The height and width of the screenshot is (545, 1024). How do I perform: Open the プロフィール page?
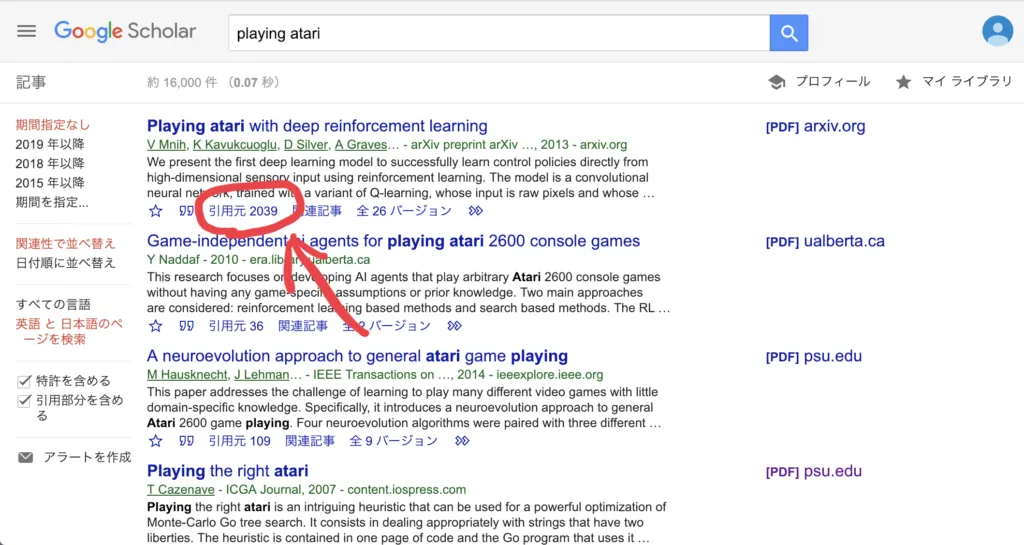pyautogui.click(x=820, y=82)
